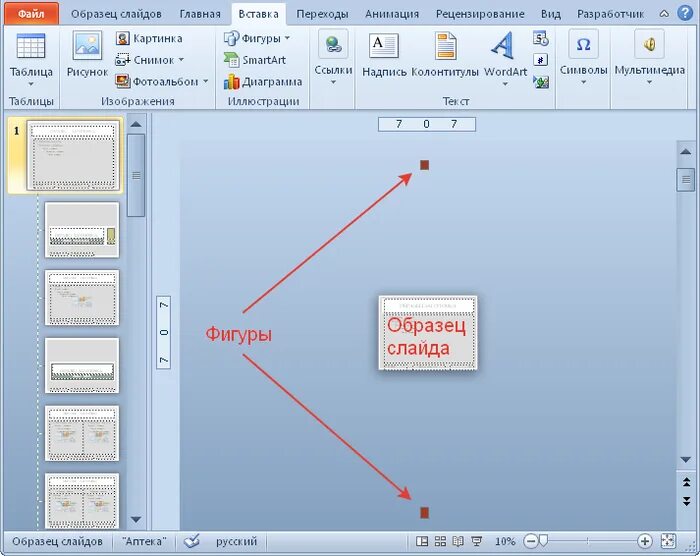Switch to normal view icon in status bar

click(422, 542)
